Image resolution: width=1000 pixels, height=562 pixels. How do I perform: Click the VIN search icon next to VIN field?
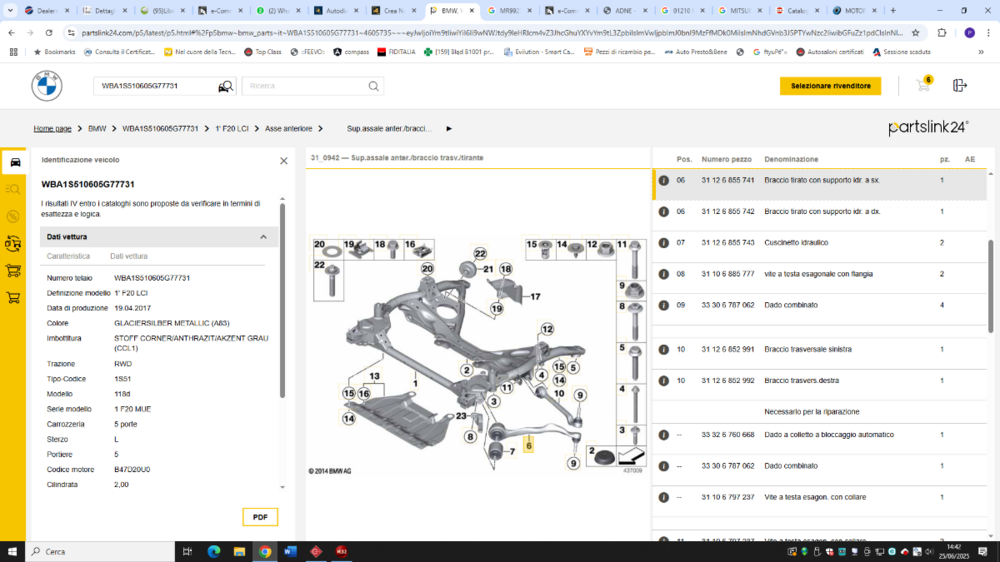tap(226, 87)
